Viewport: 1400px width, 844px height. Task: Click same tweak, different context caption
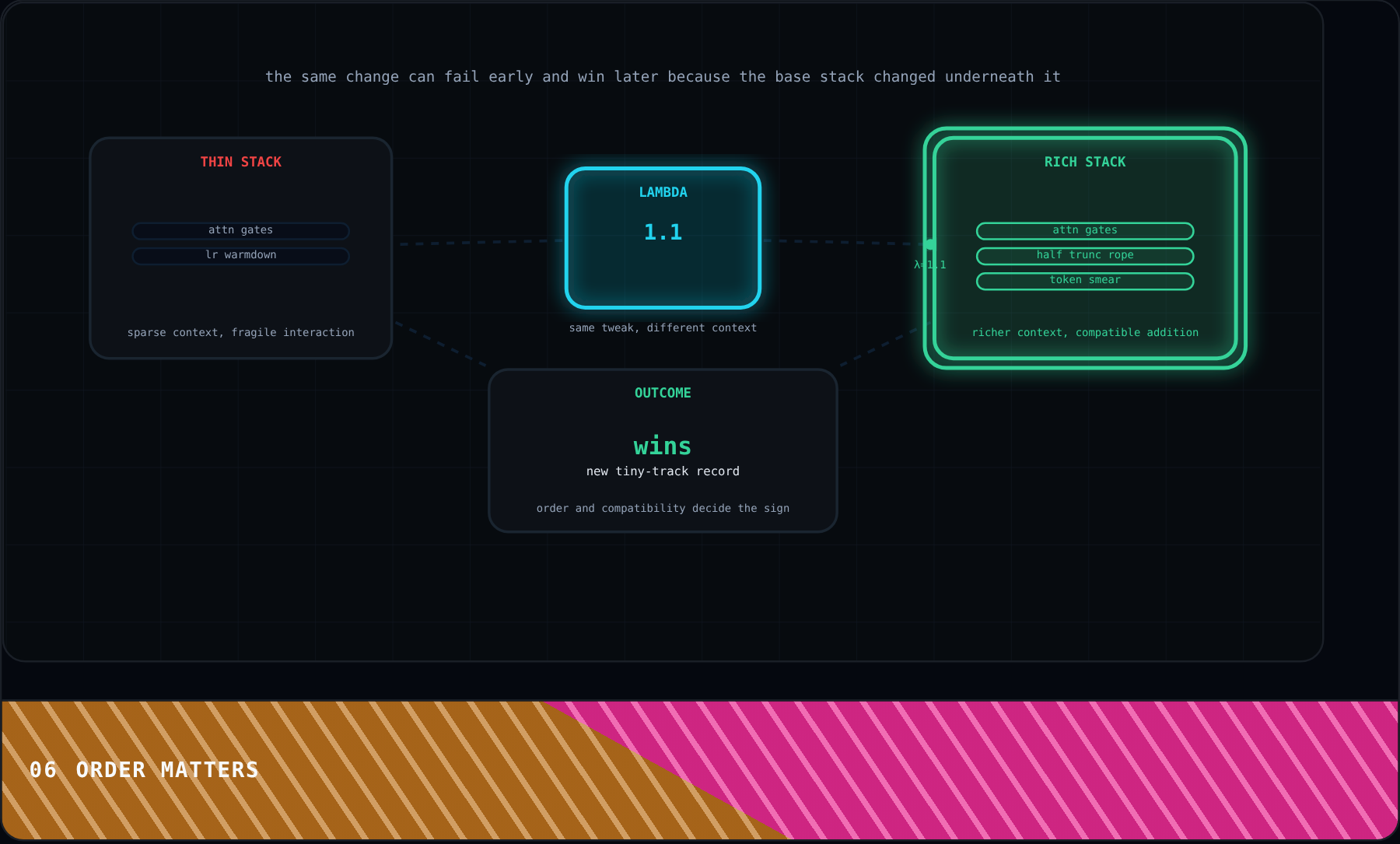(x=663, y=328)
